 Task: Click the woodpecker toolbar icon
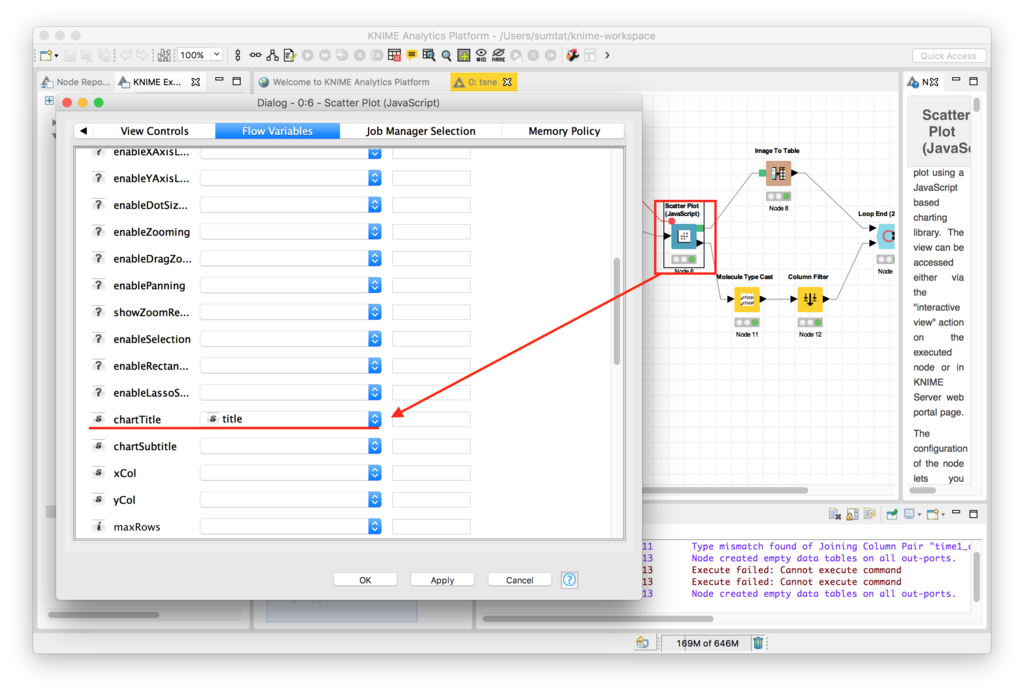point(573,56)
